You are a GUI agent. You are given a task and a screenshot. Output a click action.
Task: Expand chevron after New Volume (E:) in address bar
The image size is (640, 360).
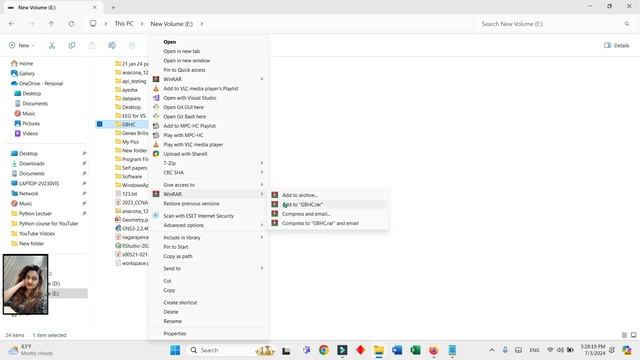[202, 24]
